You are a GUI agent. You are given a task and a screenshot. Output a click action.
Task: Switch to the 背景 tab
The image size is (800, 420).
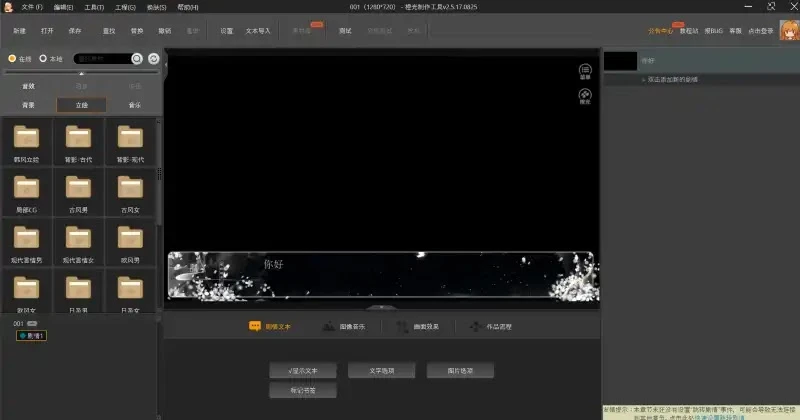(29, 105)
